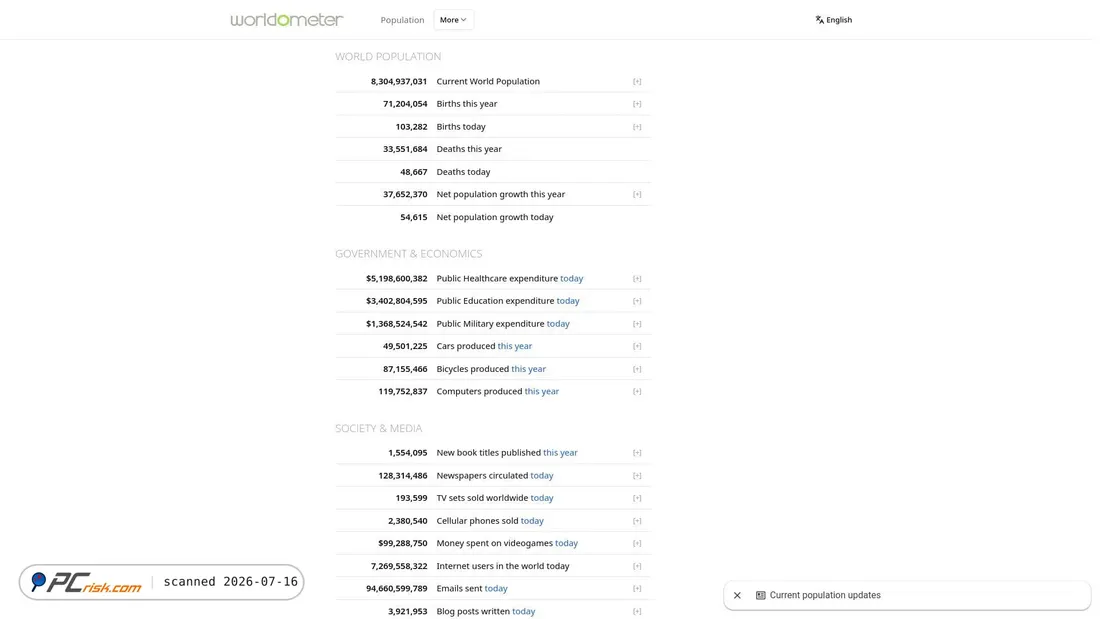Viewport: 1100px width, 619px height.
Task: Expand details for Internet users in the world
Action: (637, 566)
